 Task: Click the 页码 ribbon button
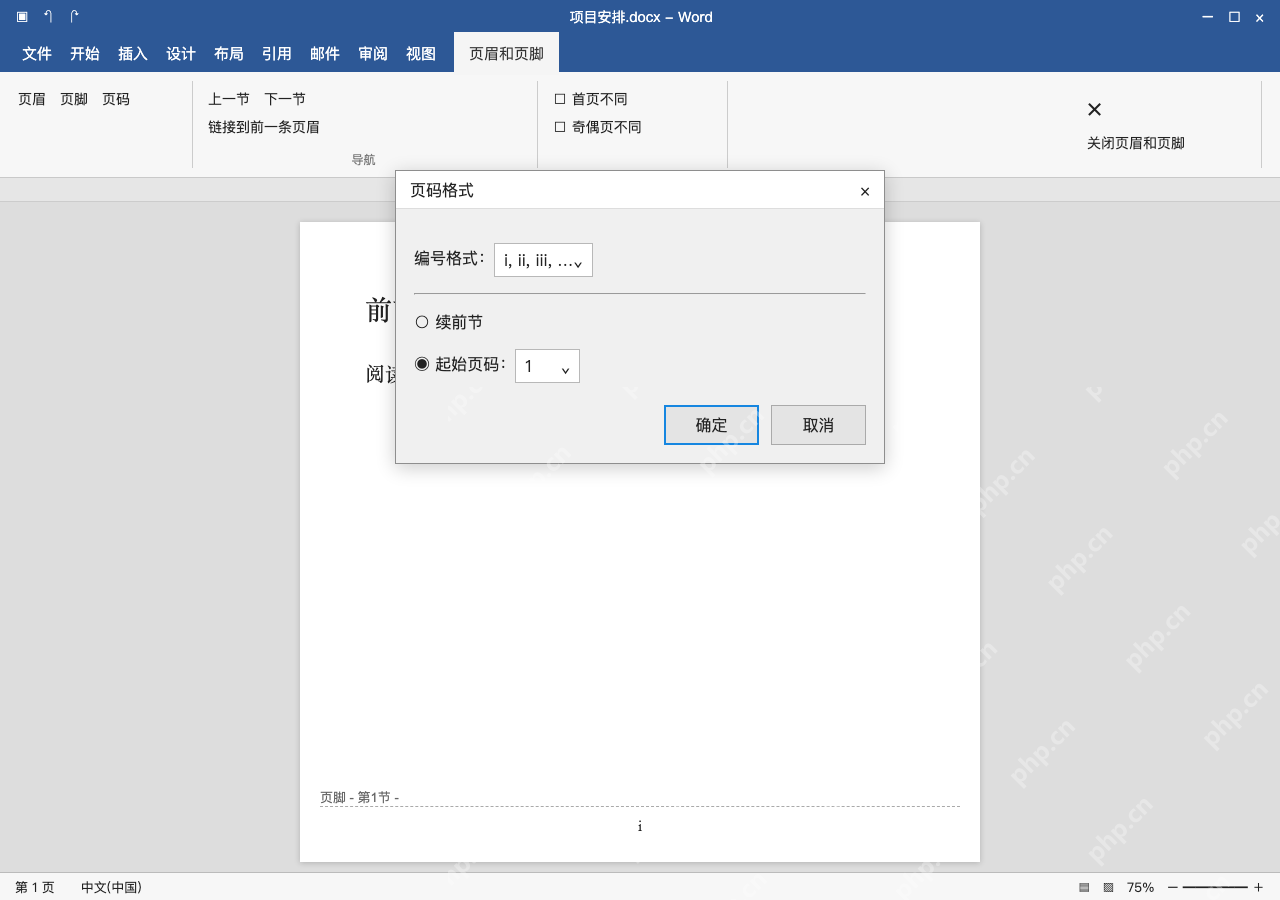click(x=116, y=99)
